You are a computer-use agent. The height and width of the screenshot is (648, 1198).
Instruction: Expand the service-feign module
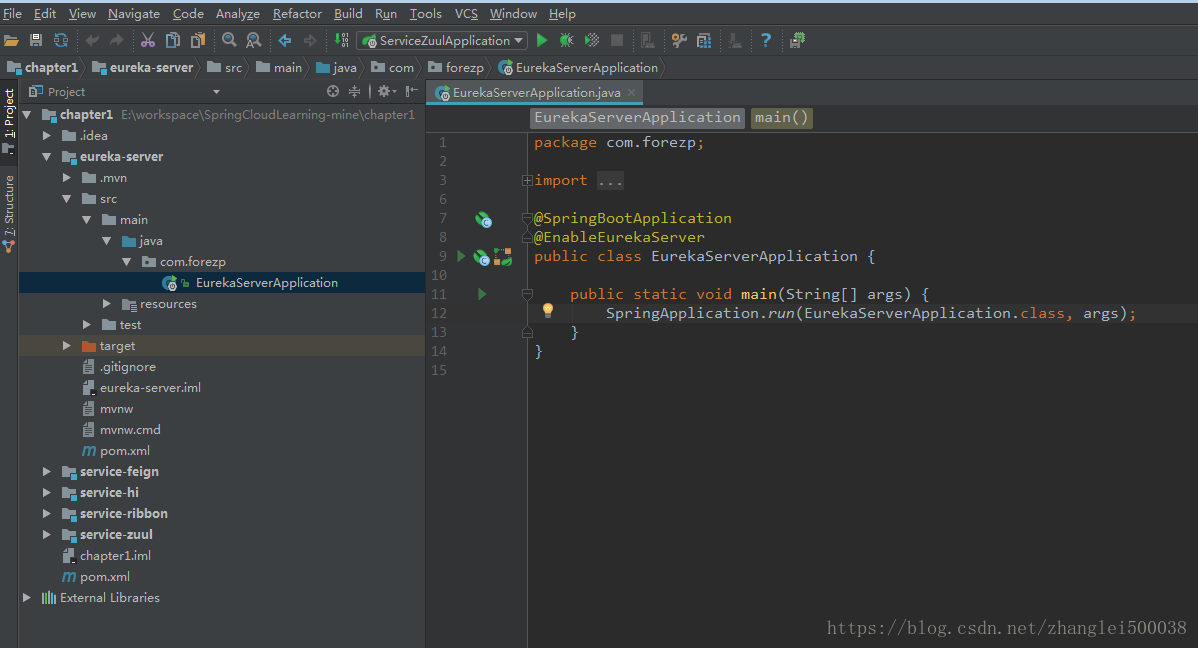(46, 471)
